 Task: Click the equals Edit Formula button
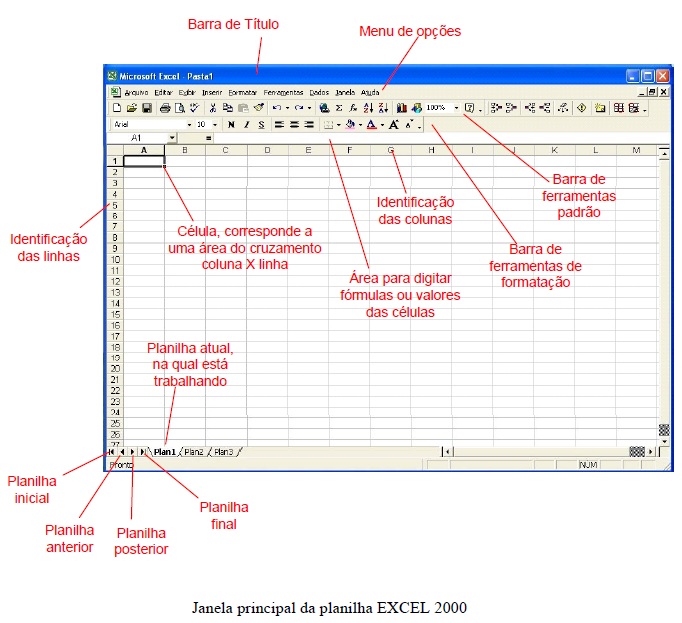pyautogui.click(x=209, y=138)
